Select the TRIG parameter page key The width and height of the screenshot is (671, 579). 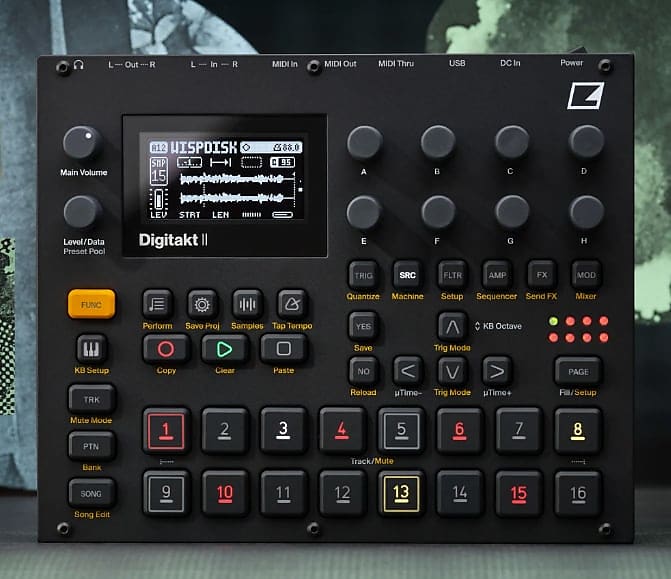tap(363, 275)
